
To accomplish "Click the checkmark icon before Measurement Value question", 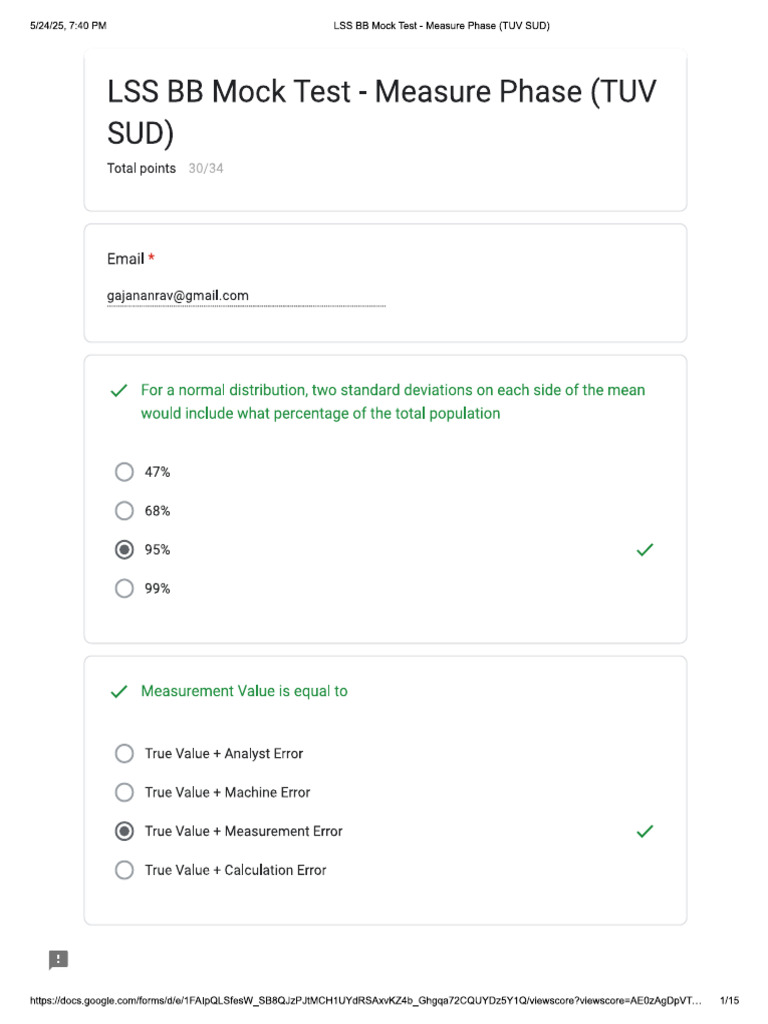I will 119,692.
